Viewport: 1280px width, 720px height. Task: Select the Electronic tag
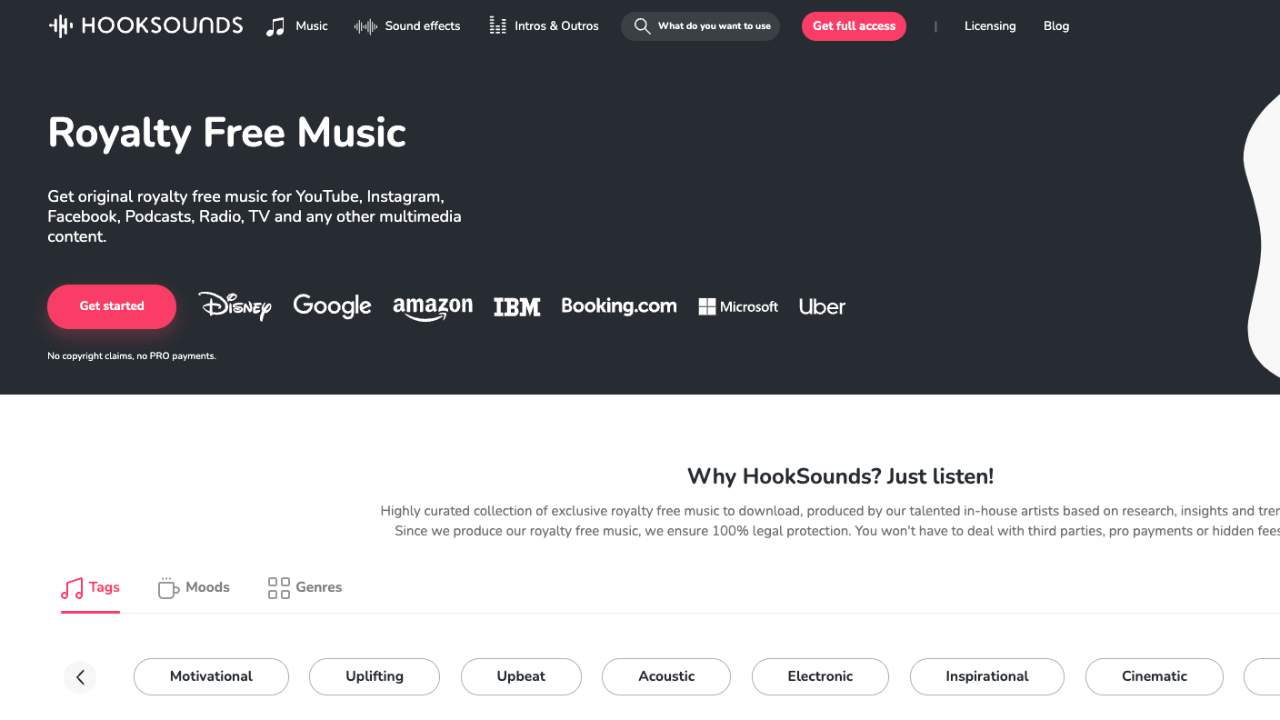click(820, 677)
